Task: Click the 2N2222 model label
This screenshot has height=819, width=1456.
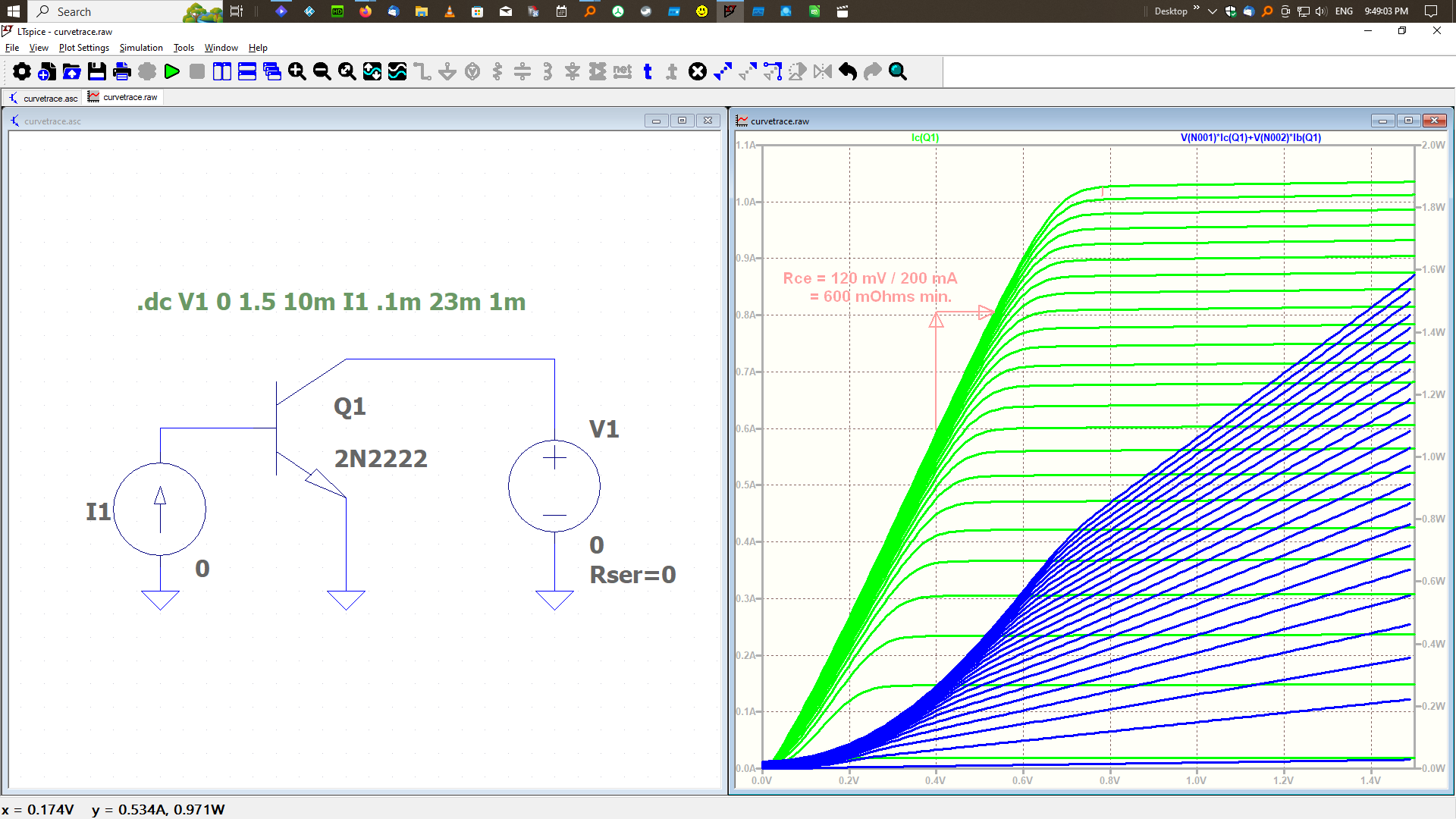Action: [x=381, y=458]
